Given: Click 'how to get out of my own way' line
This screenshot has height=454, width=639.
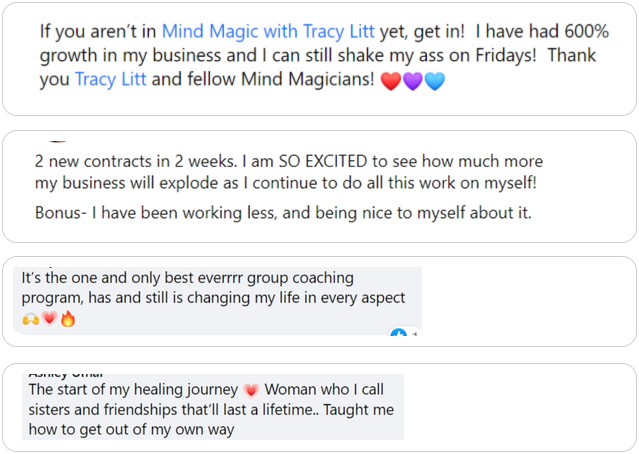Looking at the screenshot, I should click(131, 430).
